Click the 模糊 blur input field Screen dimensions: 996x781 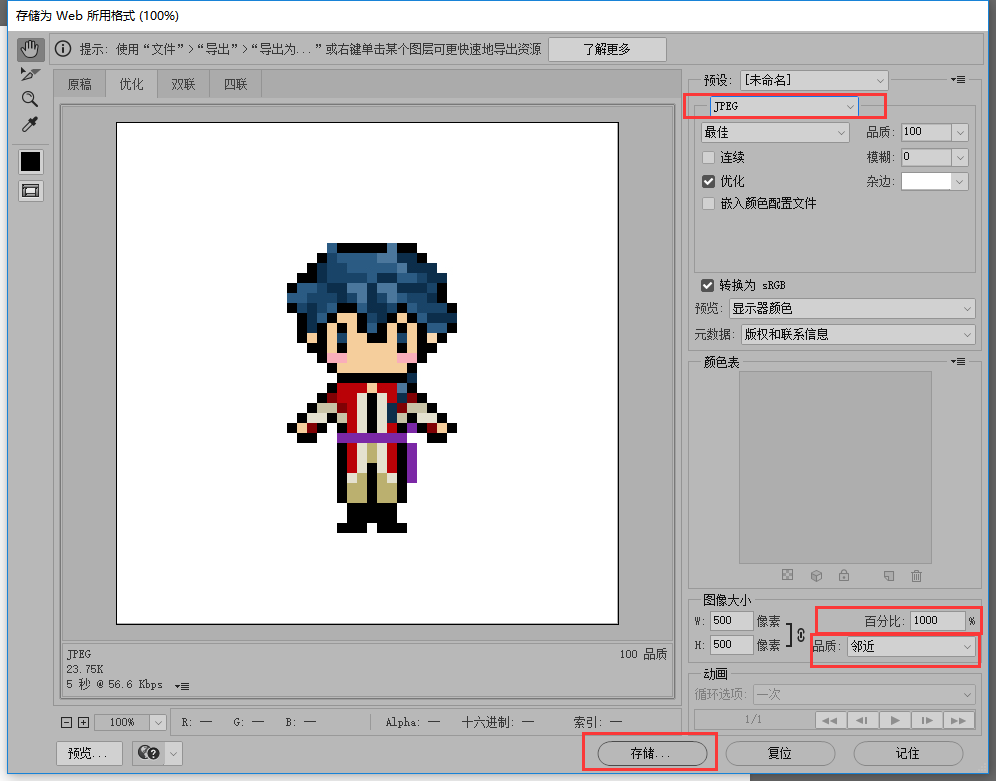927,157
